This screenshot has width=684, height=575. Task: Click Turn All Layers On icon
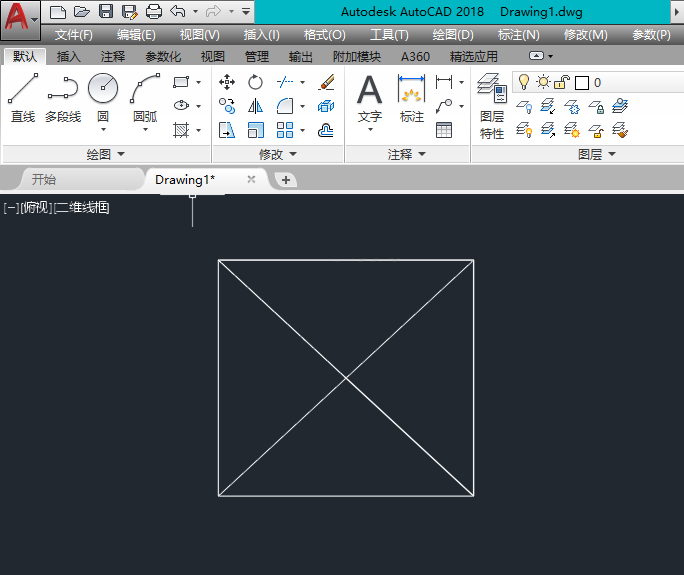pos(524,130)
